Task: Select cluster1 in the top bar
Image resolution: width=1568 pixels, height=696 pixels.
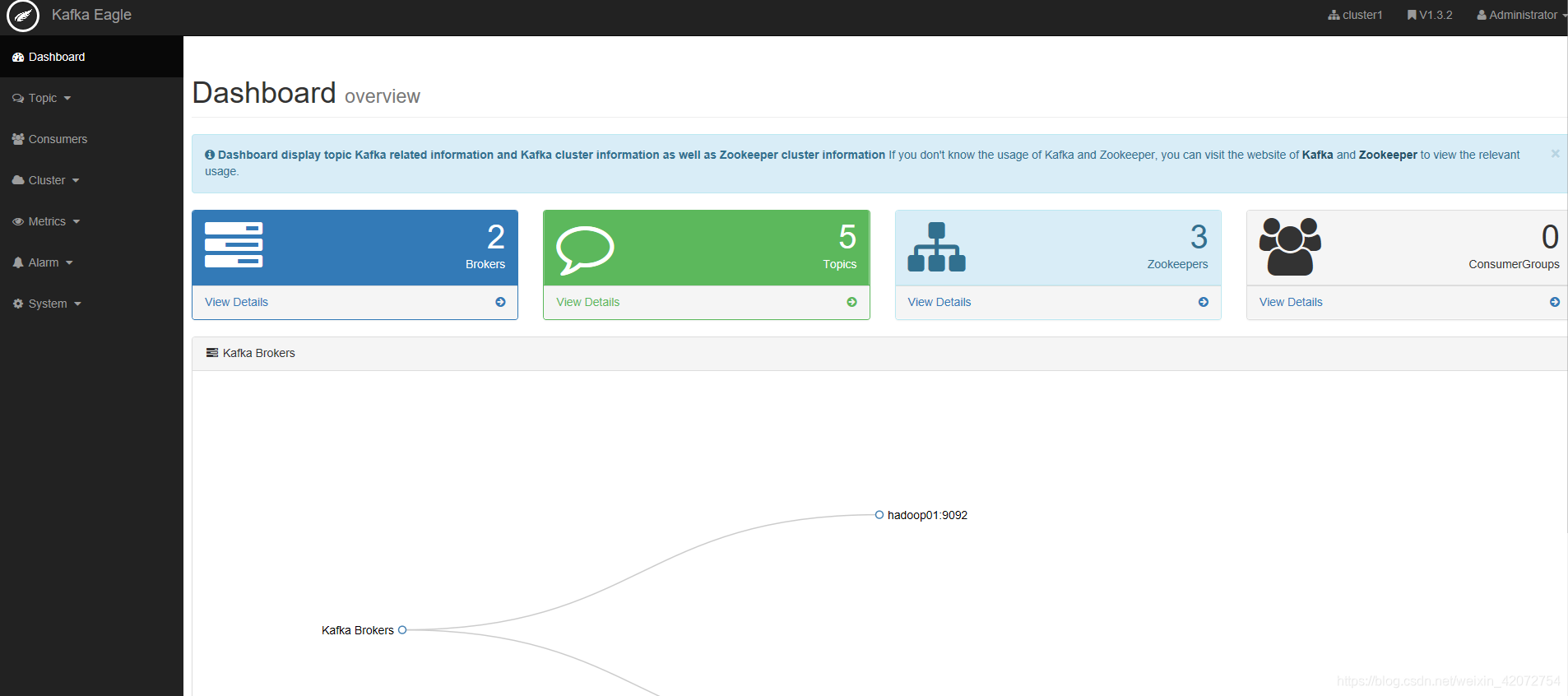Action: click(1355, 15)
